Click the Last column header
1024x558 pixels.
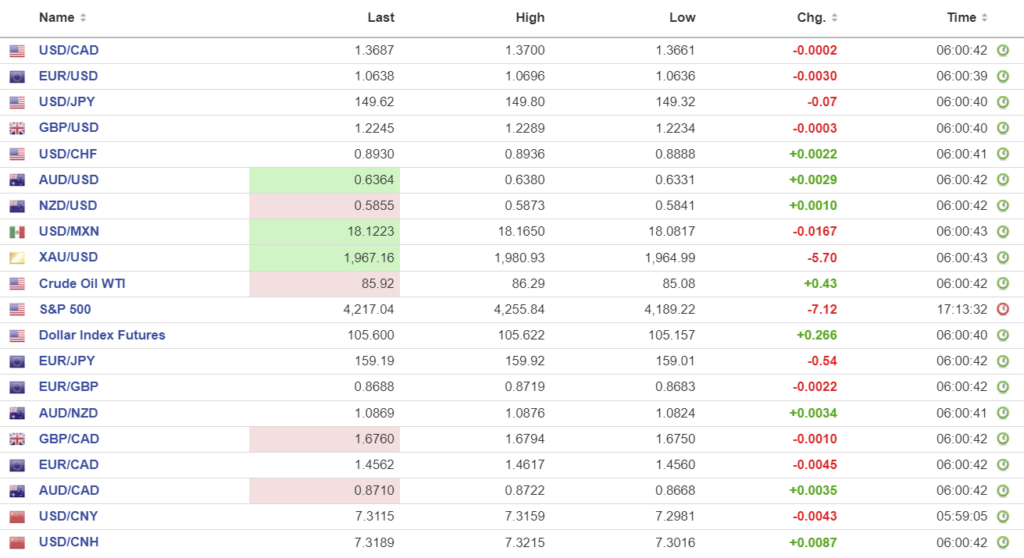[x=381, y=18]
